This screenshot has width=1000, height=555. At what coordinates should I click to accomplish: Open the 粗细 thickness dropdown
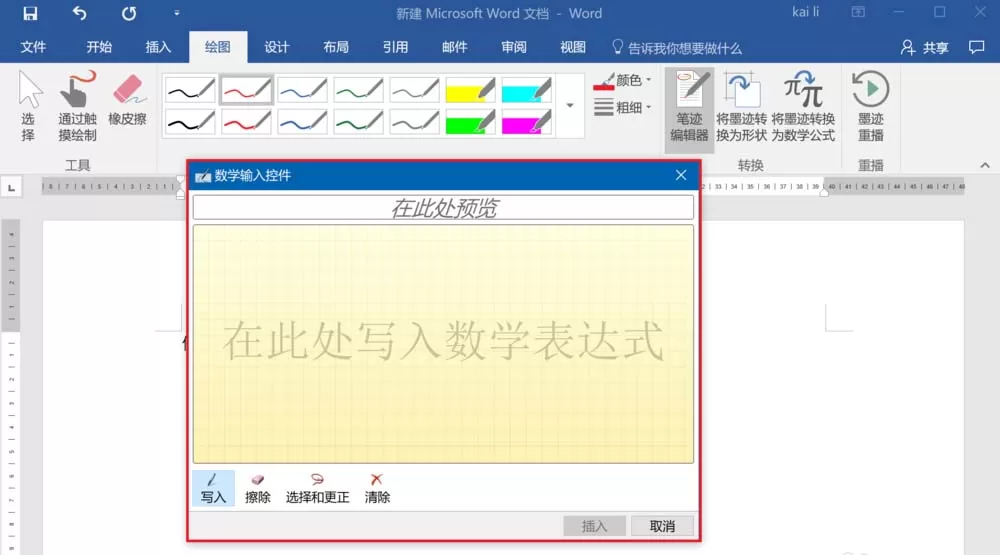coord(622,107)
